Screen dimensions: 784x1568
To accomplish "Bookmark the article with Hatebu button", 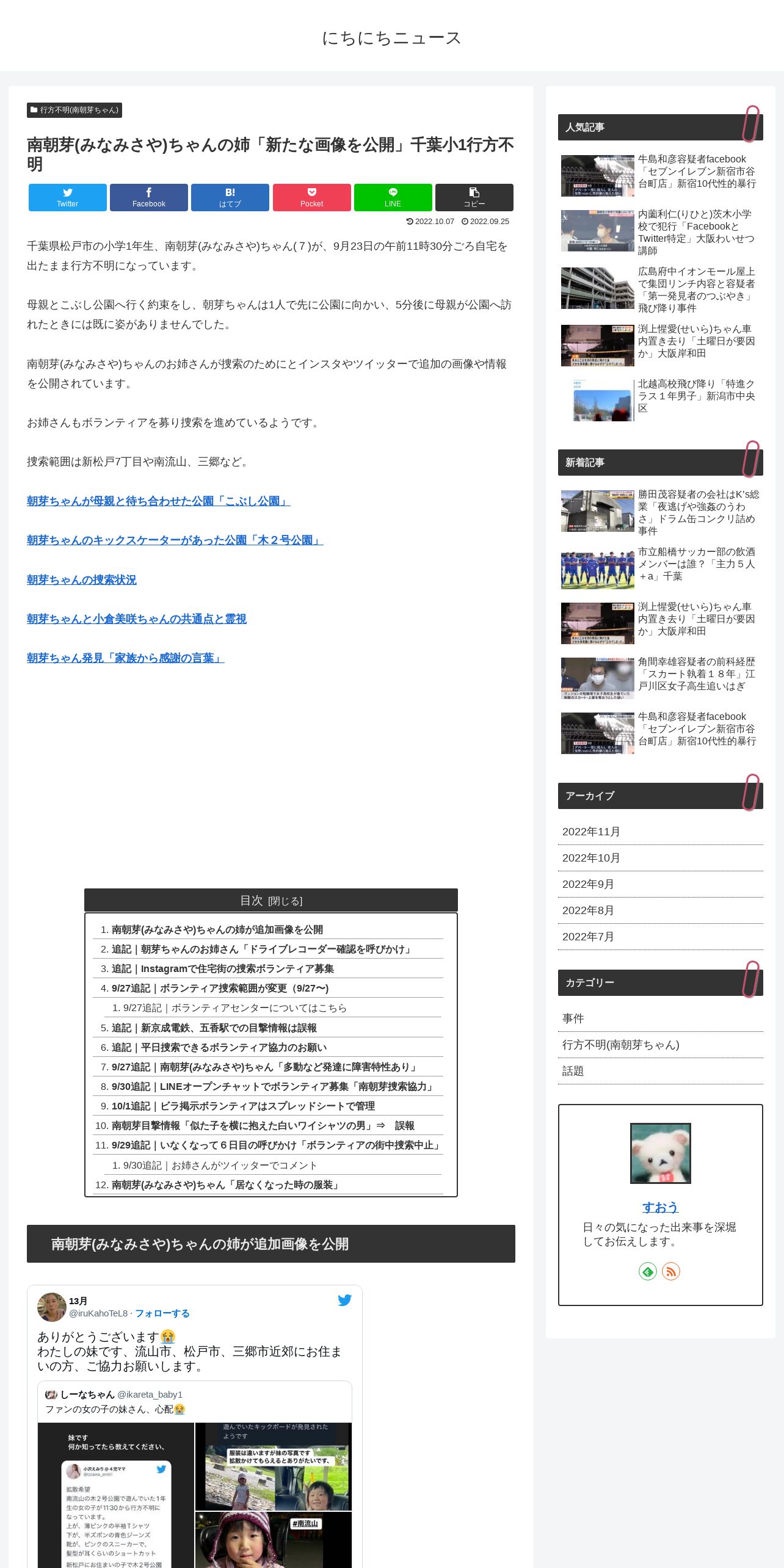I will [230, 197].
